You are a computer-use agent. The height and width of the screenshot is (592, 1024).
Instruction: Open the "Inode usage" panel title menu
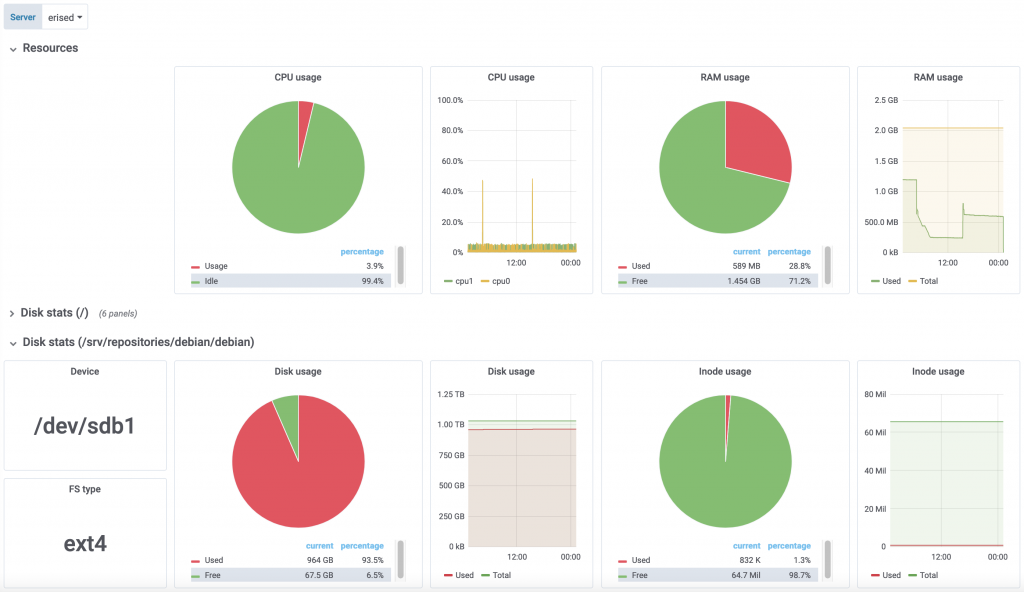click(725, 371)
